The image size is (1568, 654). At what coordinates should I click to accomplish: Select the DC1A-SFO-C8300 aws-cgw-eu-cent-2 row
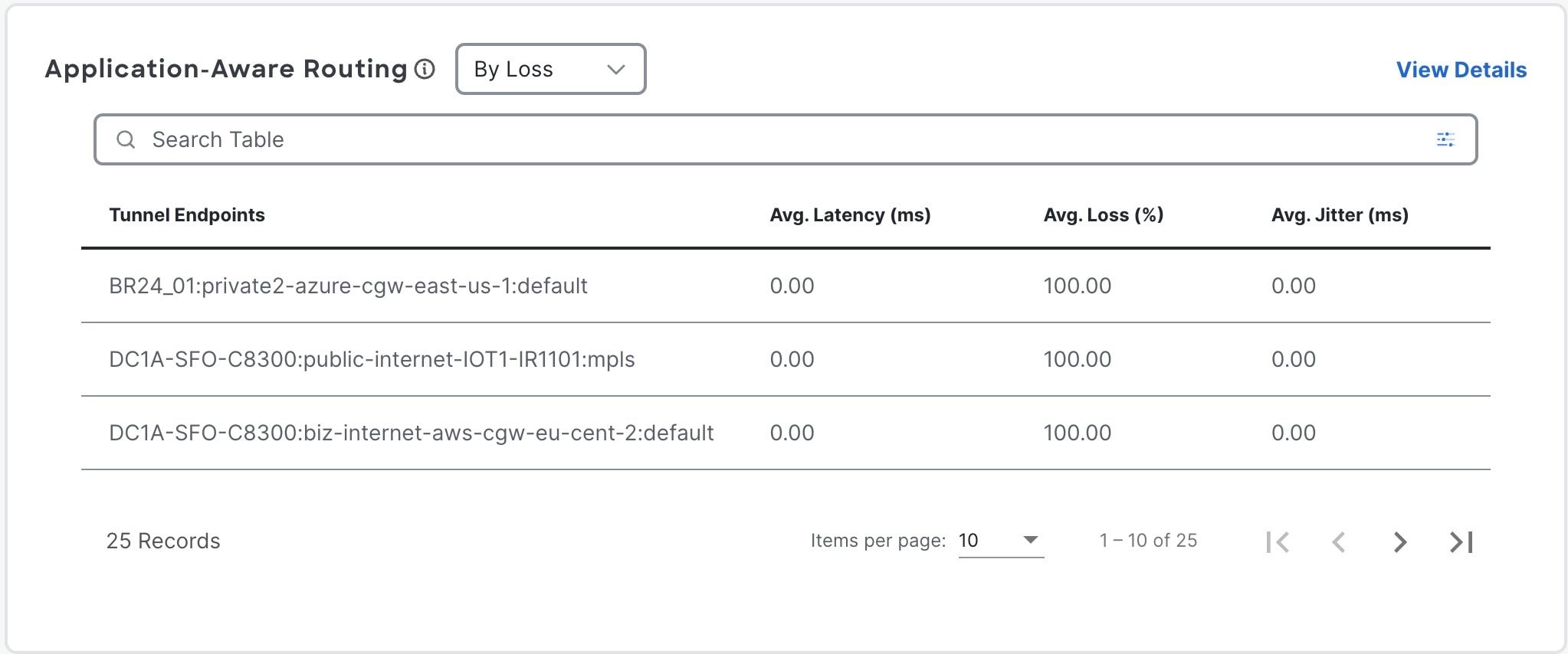(411, 433)
